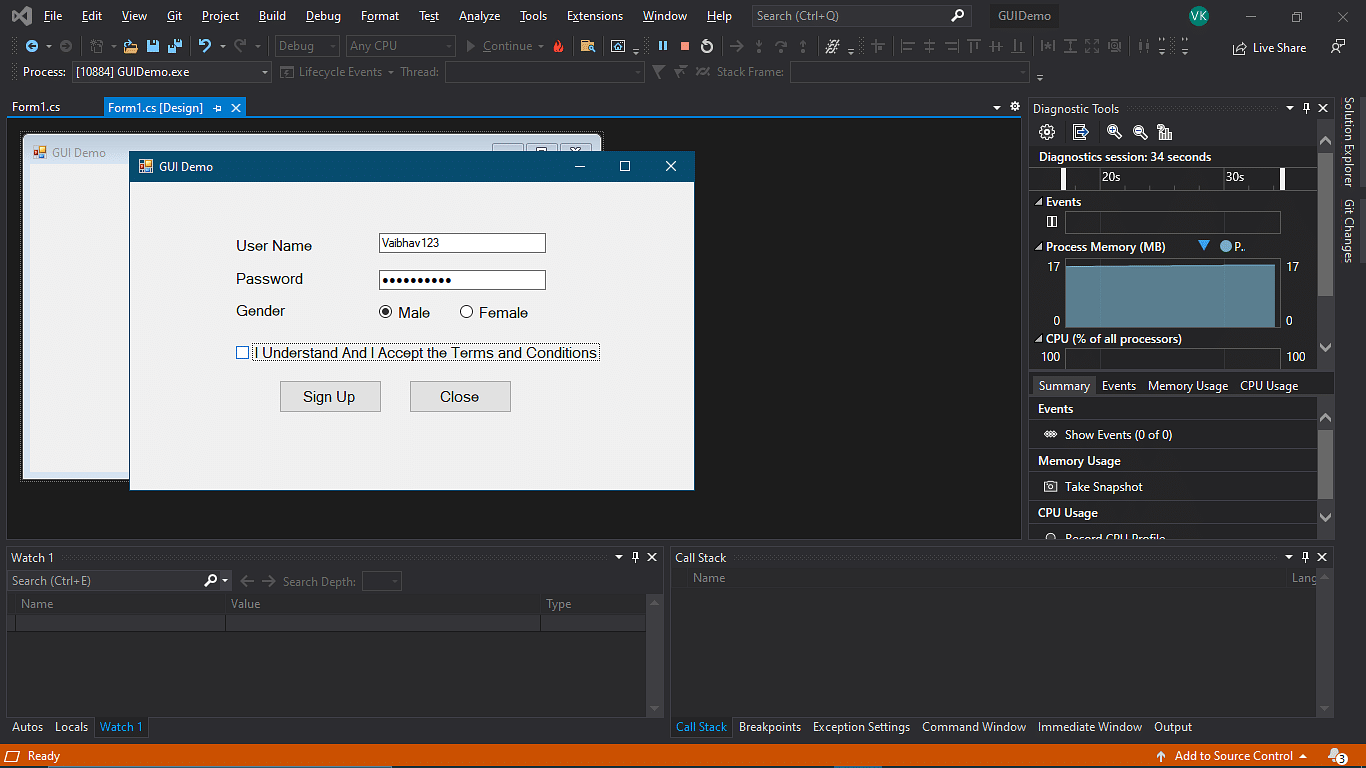Click diagnostics timeline left selection handle
The height and width of the screenshot is (768, 1366).
pos(1063,178)
